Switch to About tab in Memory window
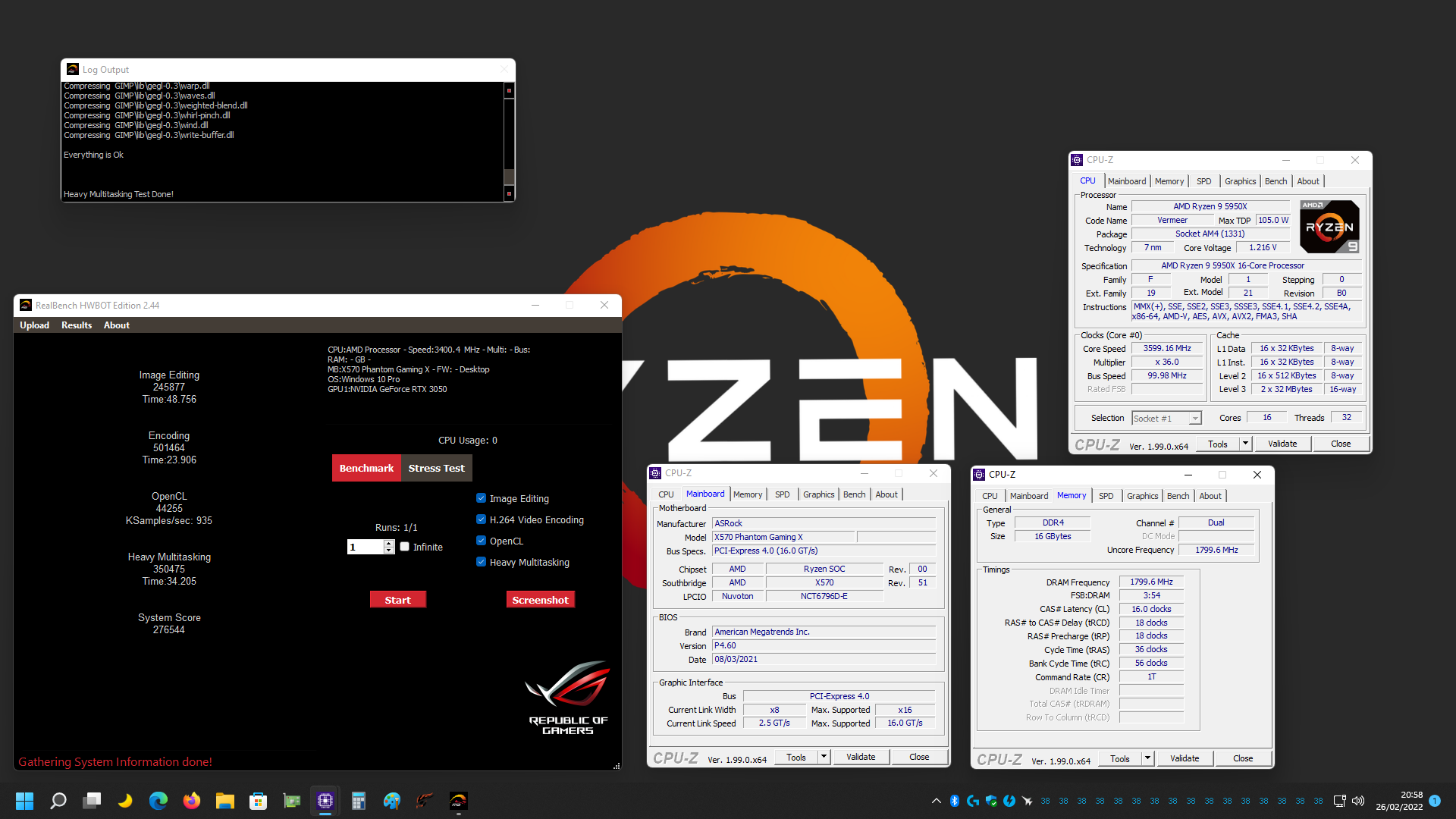The image size is (1456, 819). 1210,496
